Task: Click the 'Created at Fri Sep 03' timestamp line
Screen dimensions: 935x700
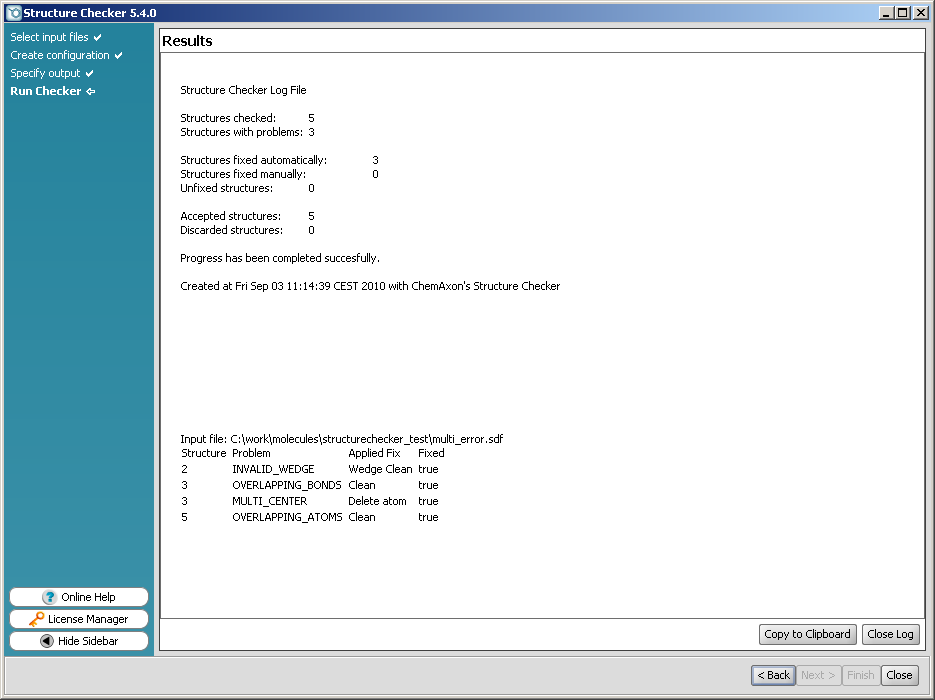Action: coord(370,286)
